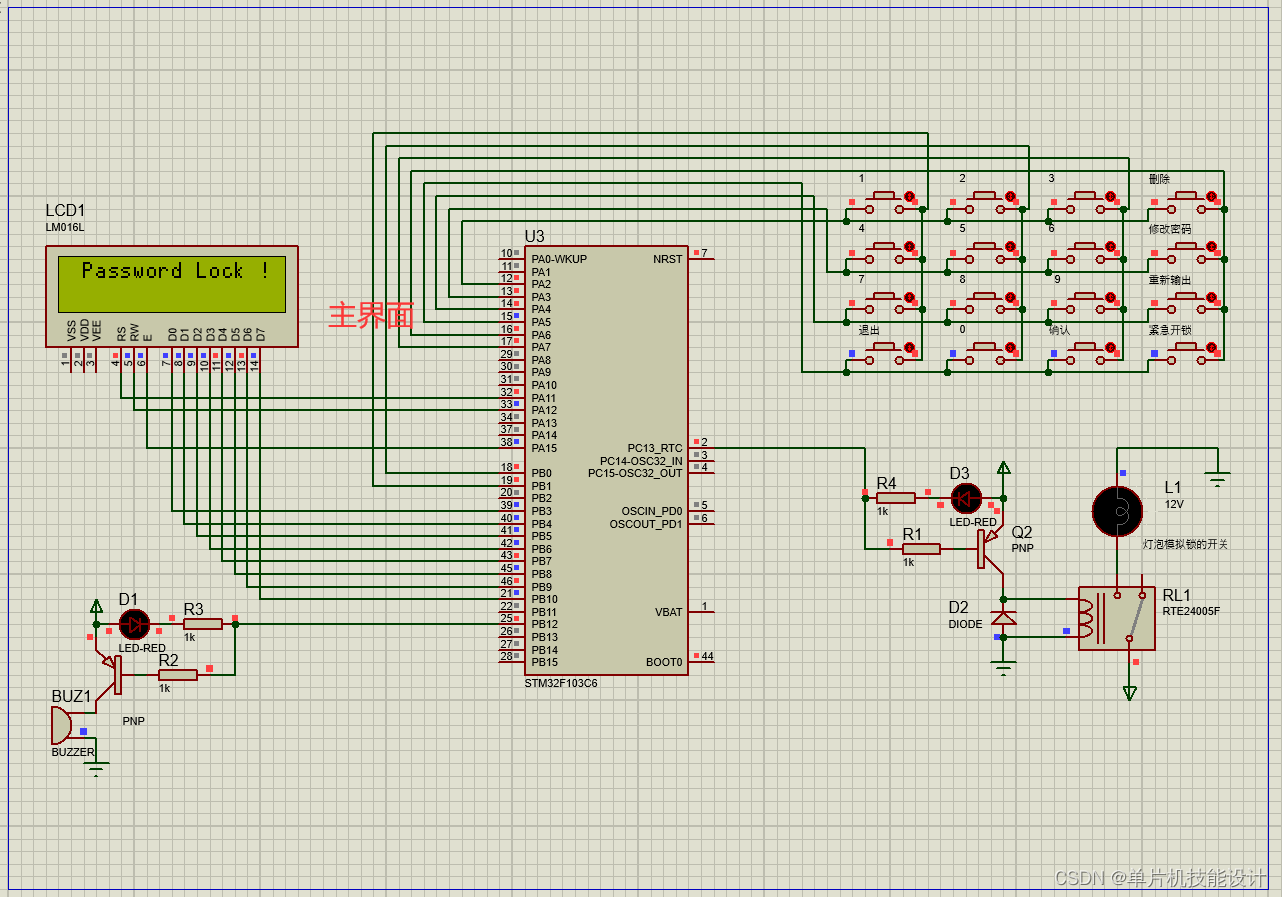This screenshot has width=1282, height=897.
Task: Select the ground symbol under the buzzer
Action: pos(96,770)
